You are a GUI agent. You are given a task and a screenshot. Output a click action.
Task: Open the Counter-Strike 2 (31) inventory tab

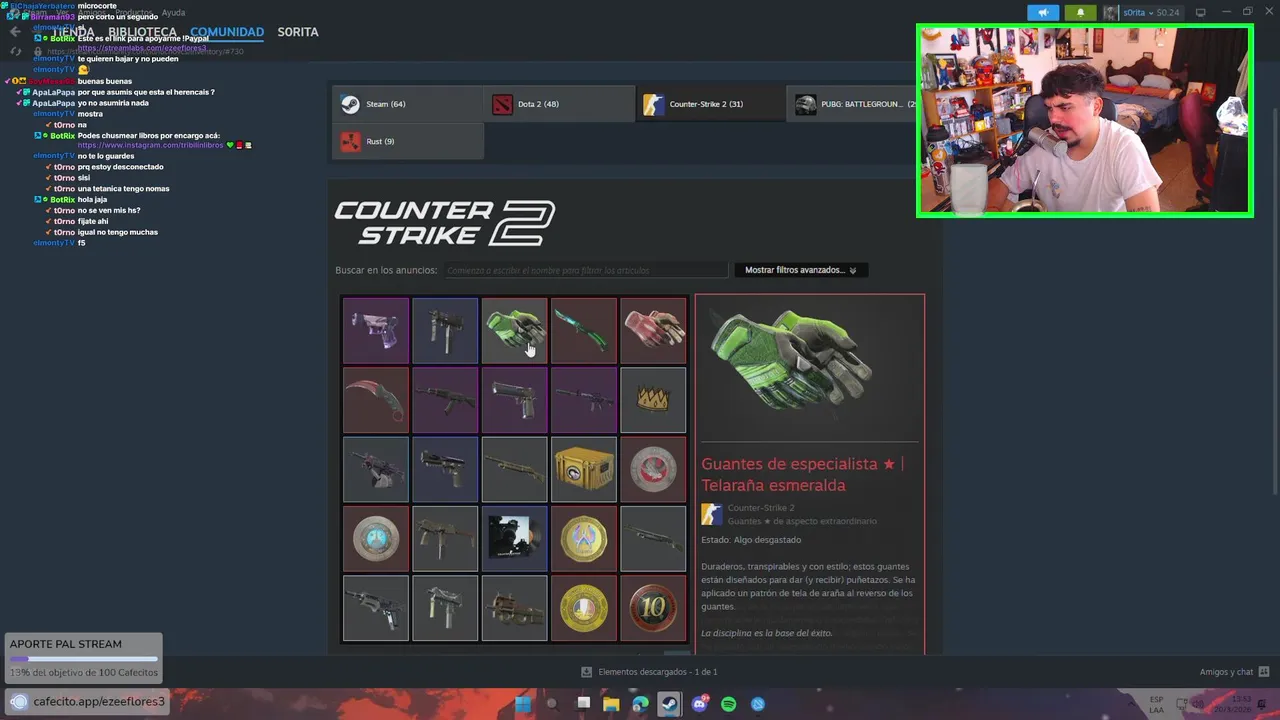point(710,104)
